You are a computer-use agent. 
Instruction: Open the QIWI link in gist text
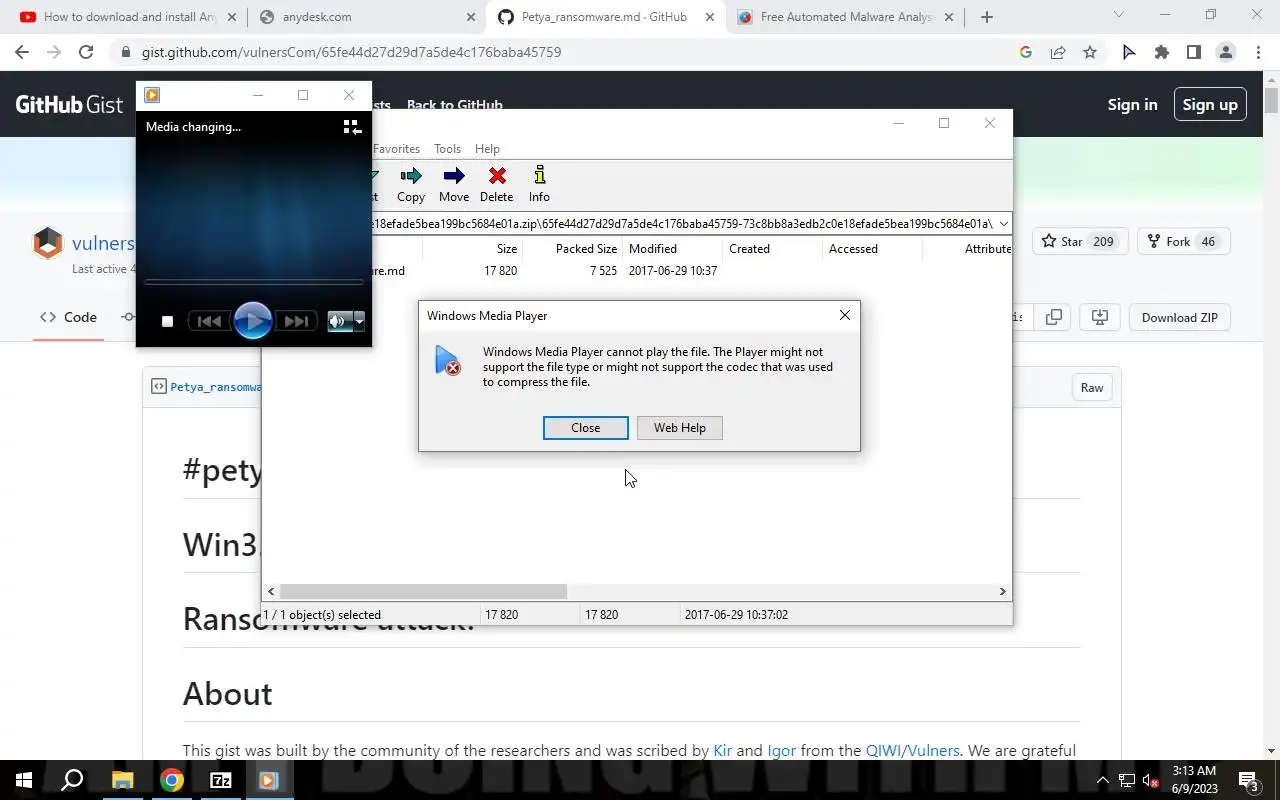(x=883, y=750)
